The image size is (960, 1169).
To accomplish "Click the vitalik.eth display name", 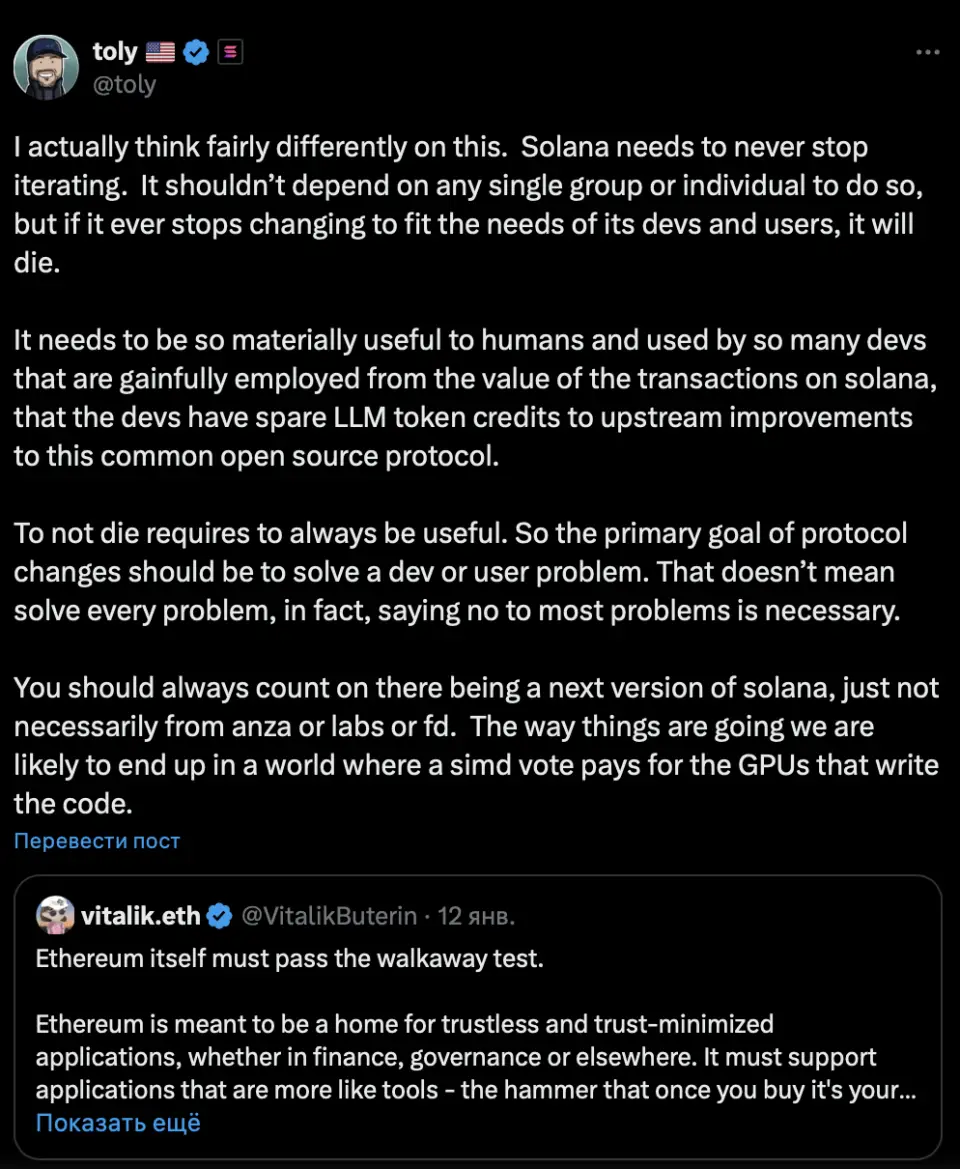I will pyautogui.click(x=140, y=915).
